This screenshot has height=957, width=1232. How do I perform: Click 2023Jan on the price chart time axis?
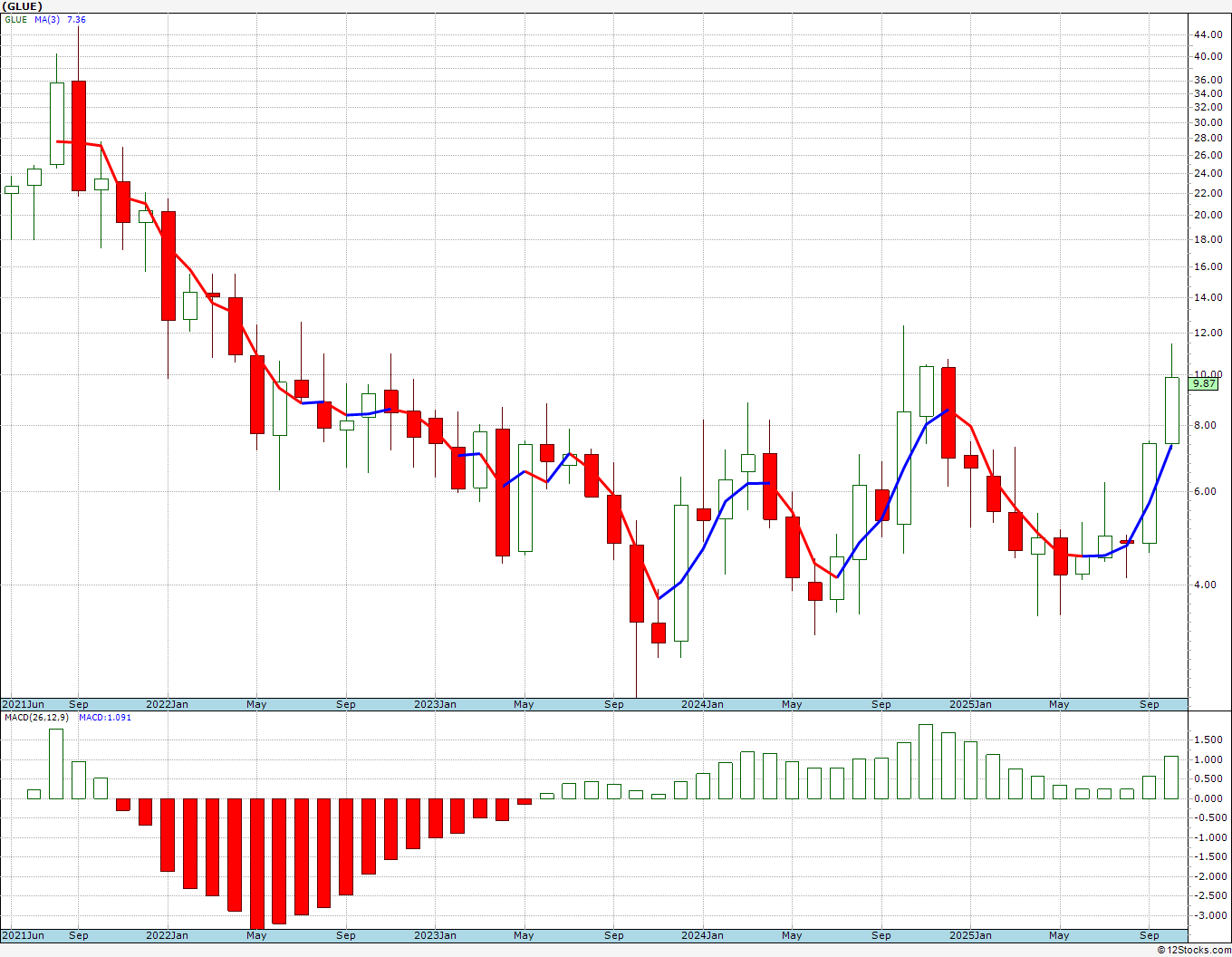point(435,704)
